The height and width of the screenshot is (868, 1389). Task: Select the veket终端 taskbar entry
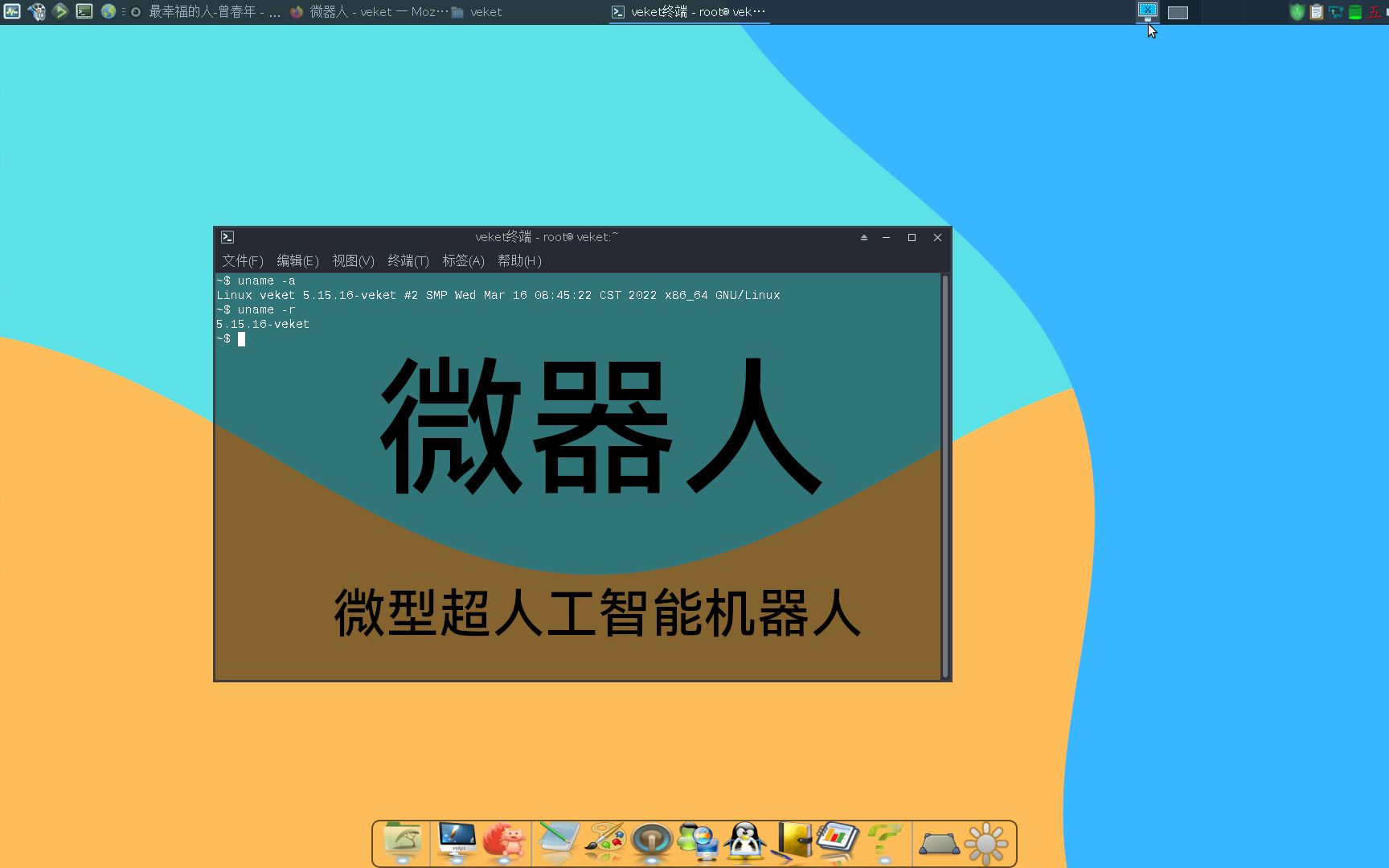[689, 12]
